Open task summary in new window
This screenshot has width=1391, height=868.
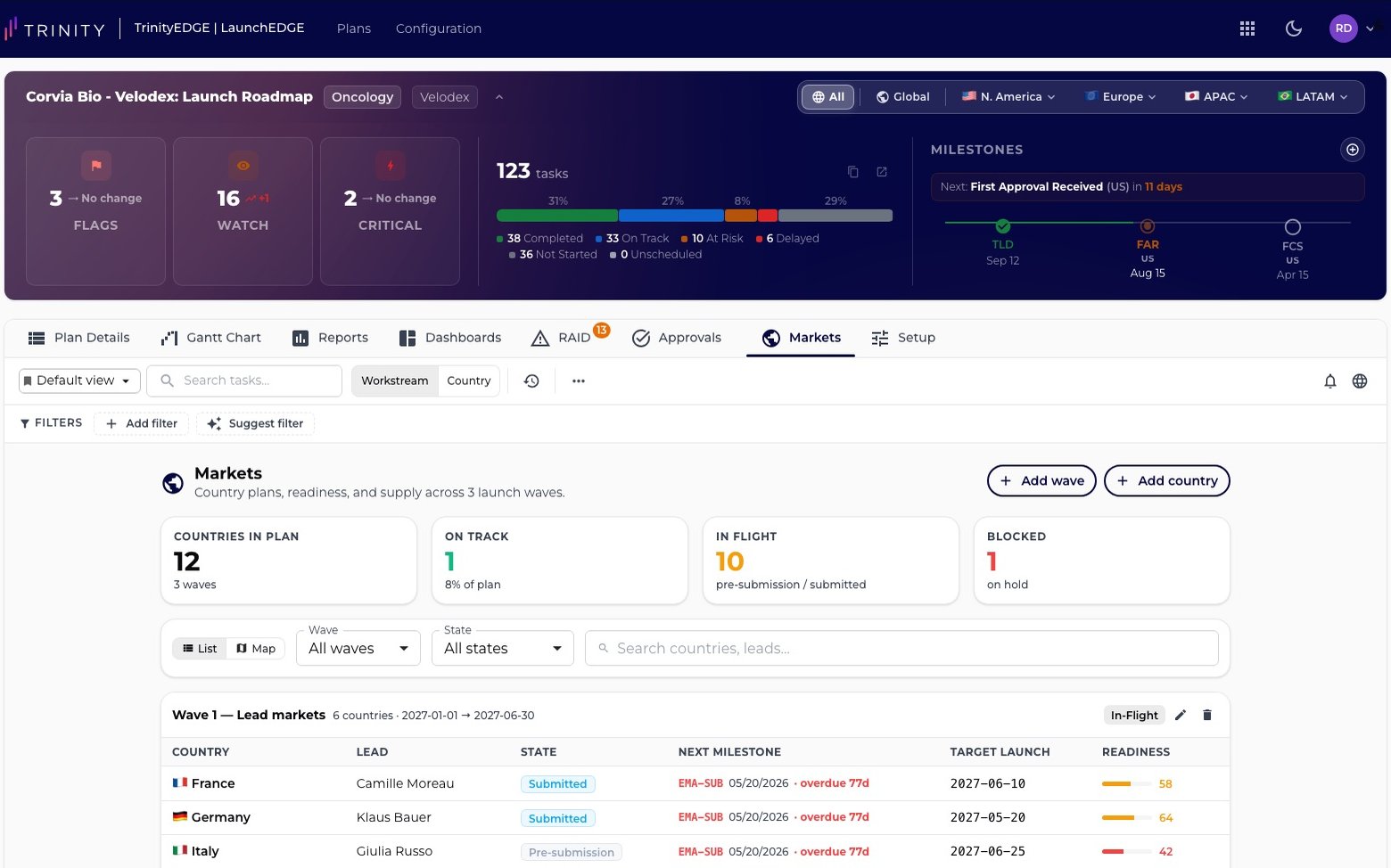tap(882, 172)
